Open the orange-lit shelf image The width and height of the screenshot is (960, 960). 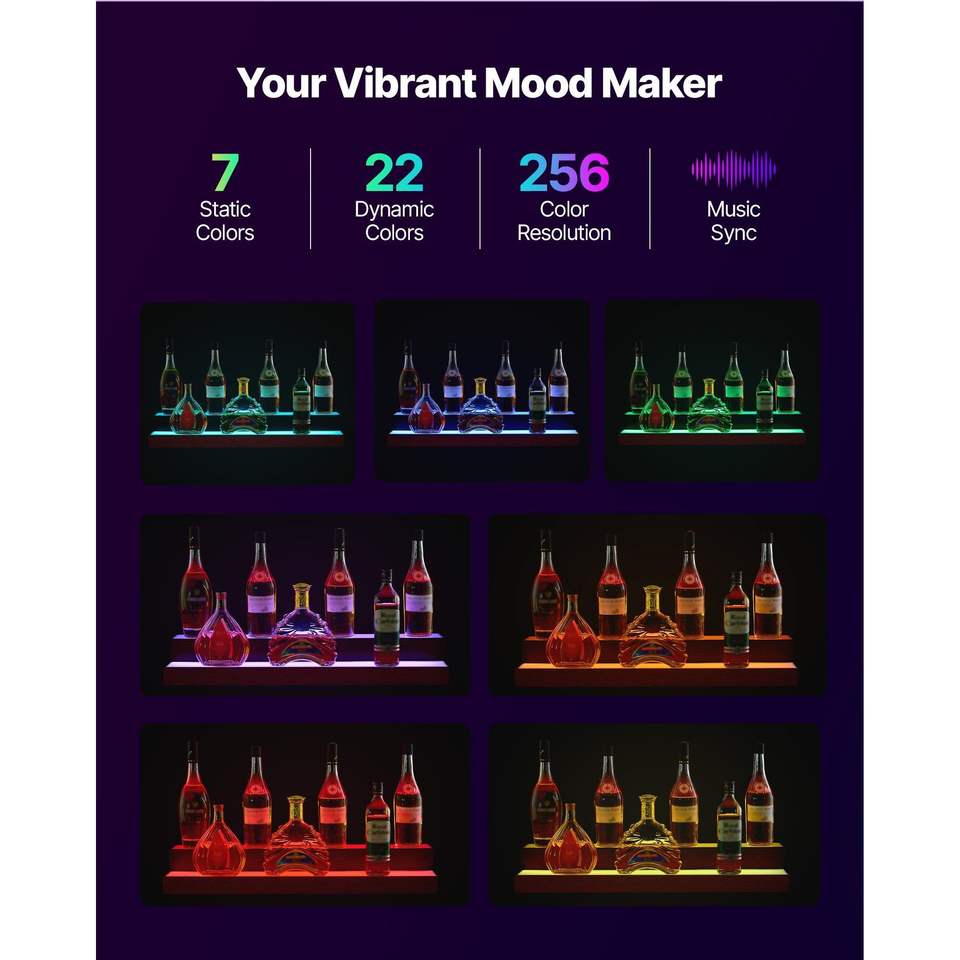[658, 604]
